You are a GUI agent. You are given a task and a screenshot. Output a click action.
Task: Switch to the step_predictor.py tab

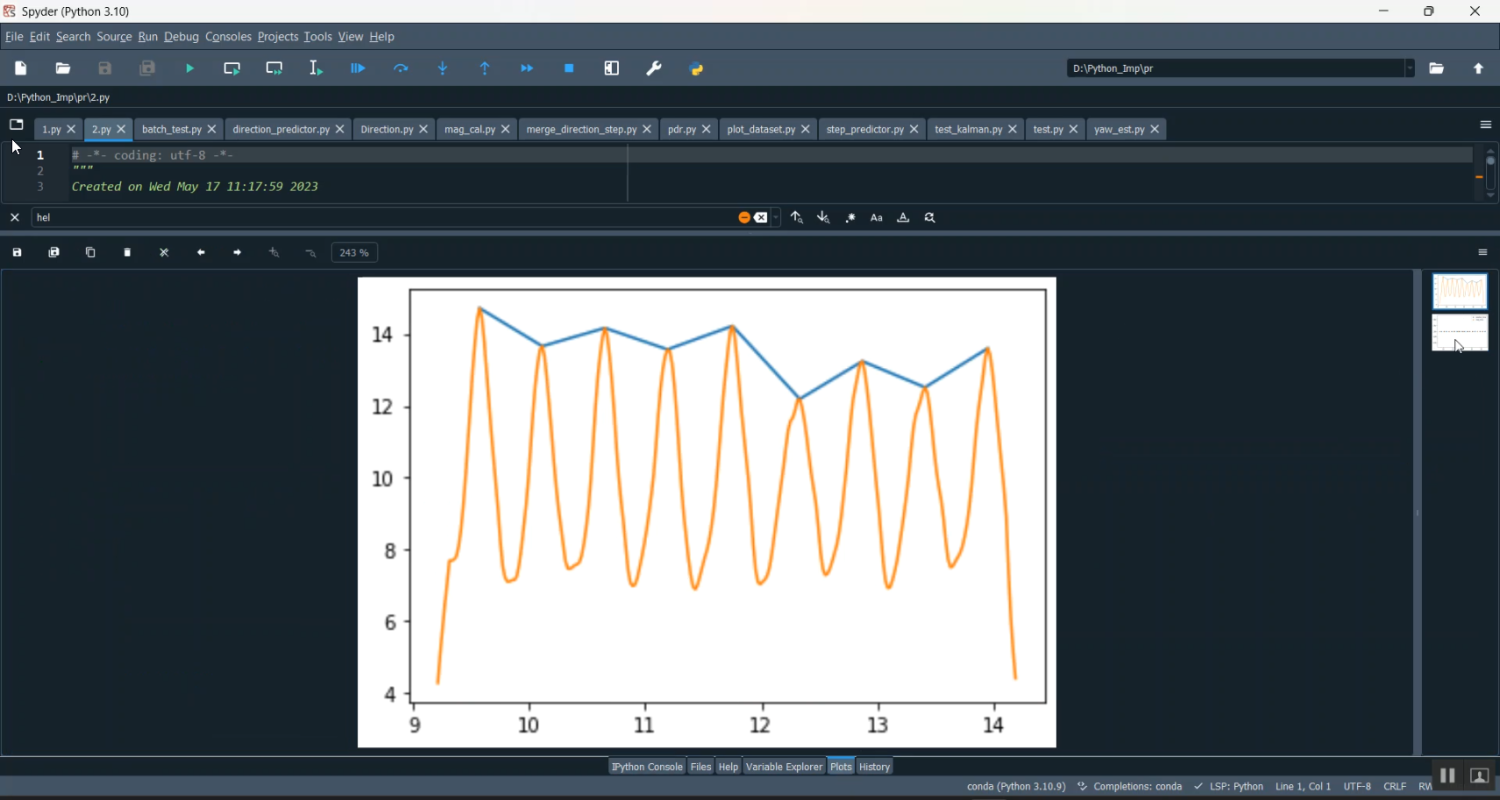[x=864, y=130]
